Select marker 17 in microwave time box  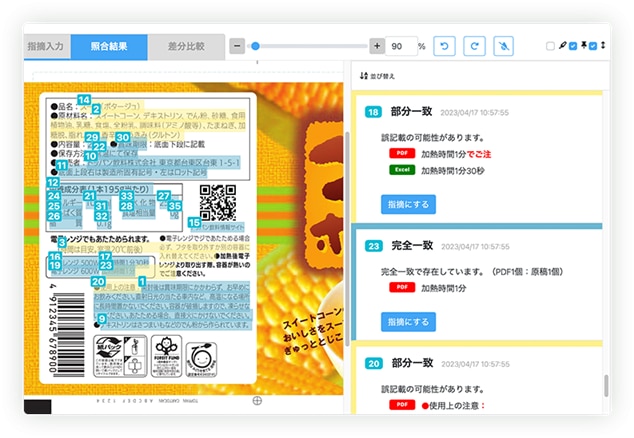(105, 256)
